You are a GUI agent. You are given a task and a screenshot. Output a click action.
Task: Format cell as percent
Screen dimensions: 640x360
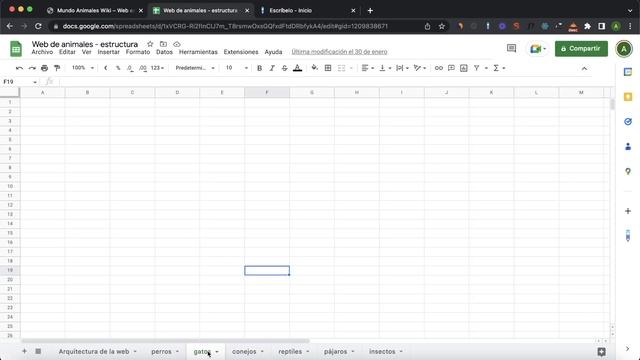[118, 68]
